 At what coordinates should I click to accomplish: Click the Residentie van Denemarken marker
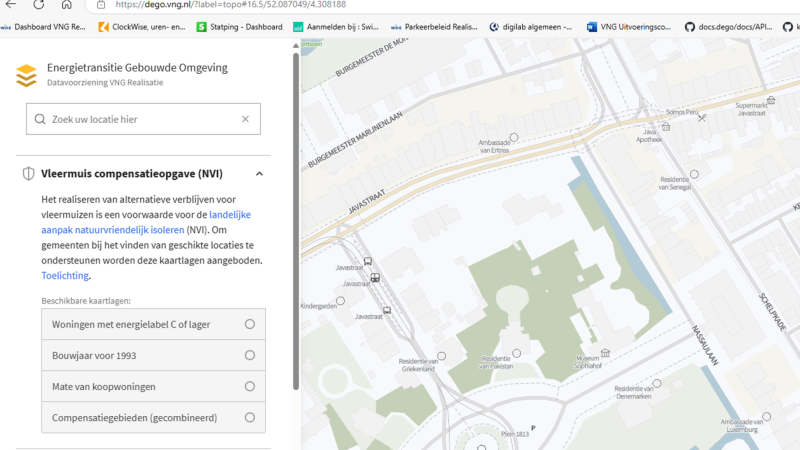point(657,383)
